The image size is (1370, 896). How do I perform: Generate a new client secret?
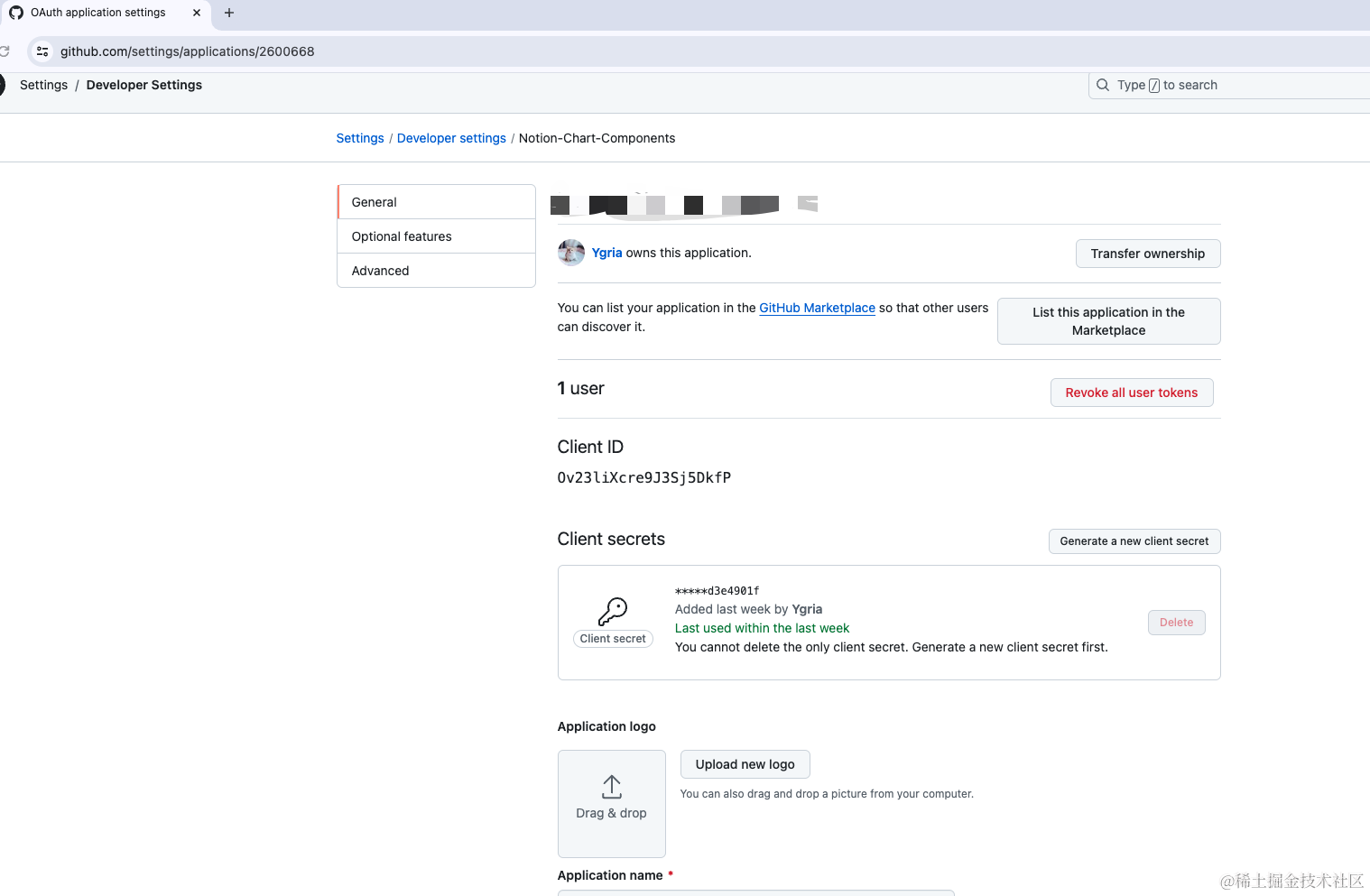pos(1134,541)
